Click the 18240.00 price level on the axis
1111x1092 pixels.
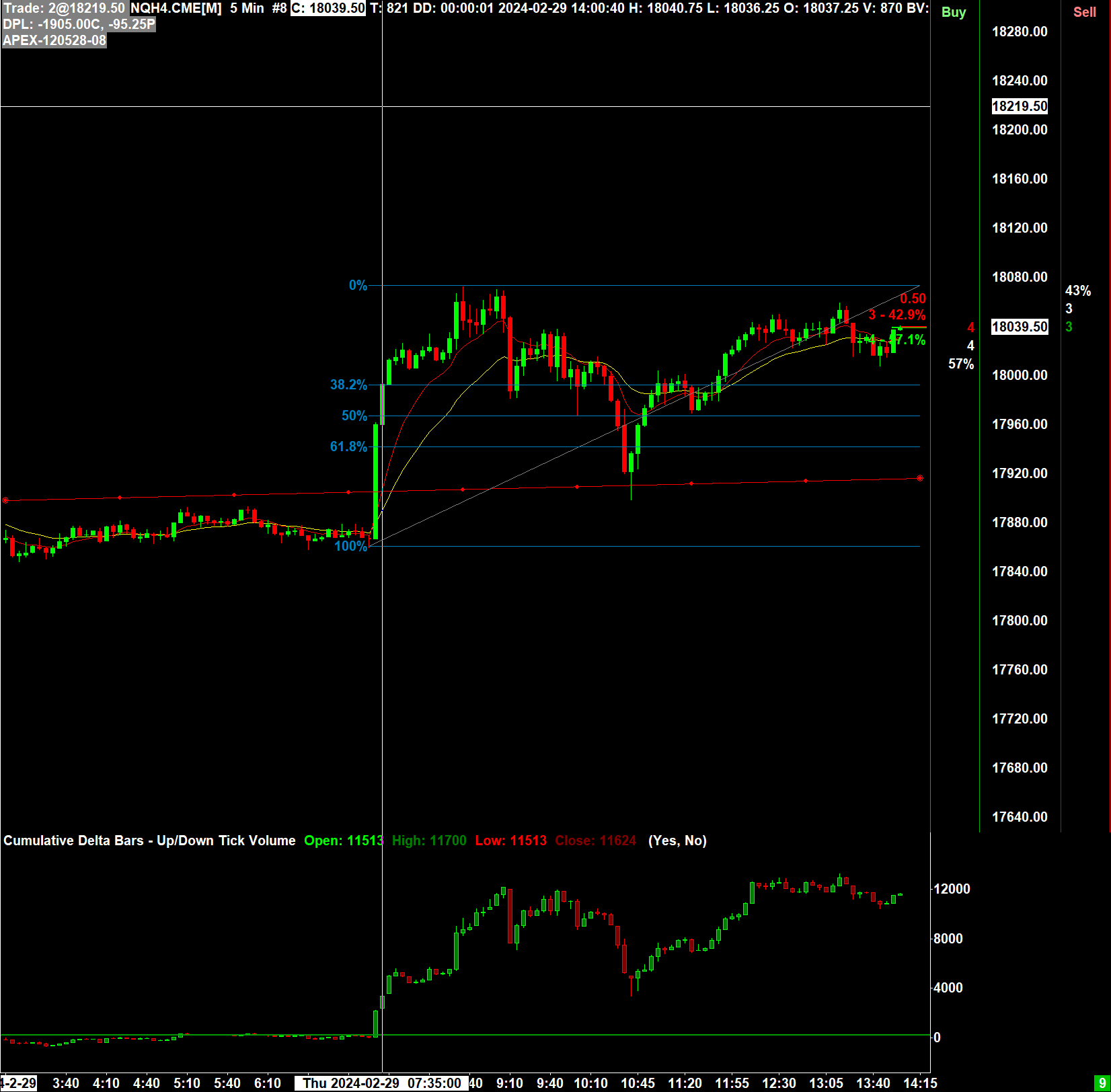[x=1020, y=81]
